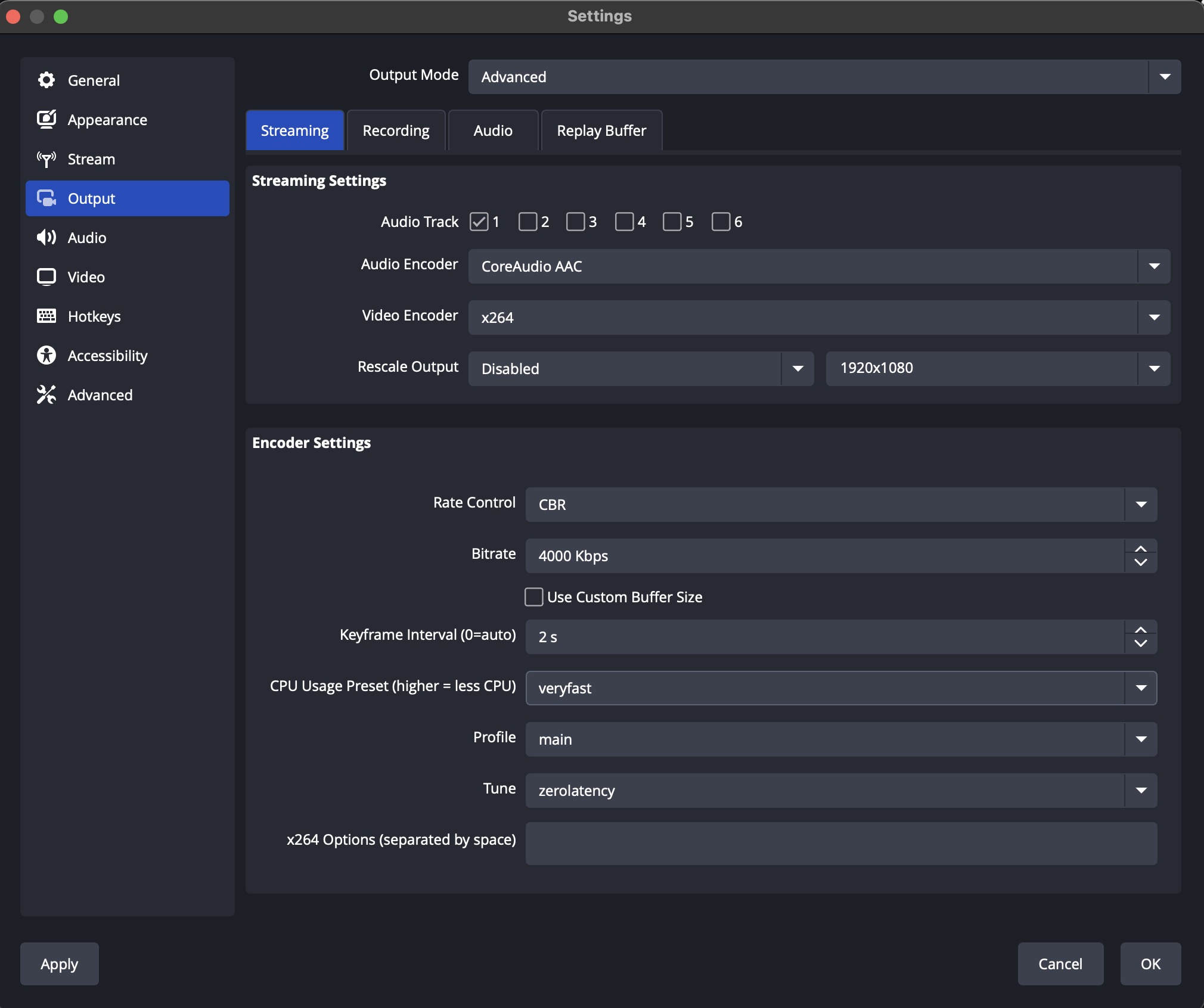This screenshot has height=1008, width=1204.
Task: Increase Bitrate with the up stepper arrow
Action: tap(1140, 549)
